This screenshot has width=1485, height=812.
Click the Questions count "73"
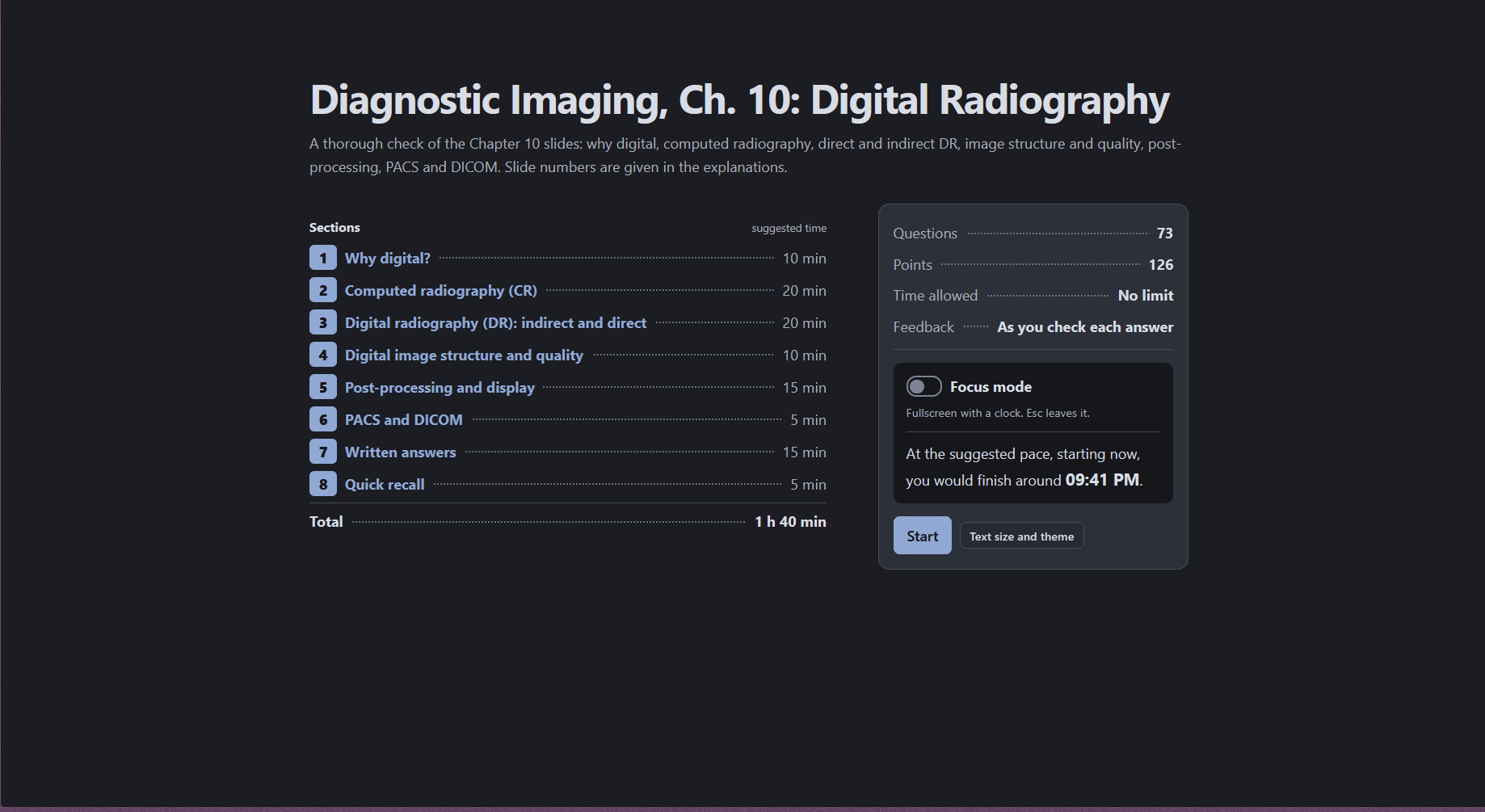click(1164, 233)
